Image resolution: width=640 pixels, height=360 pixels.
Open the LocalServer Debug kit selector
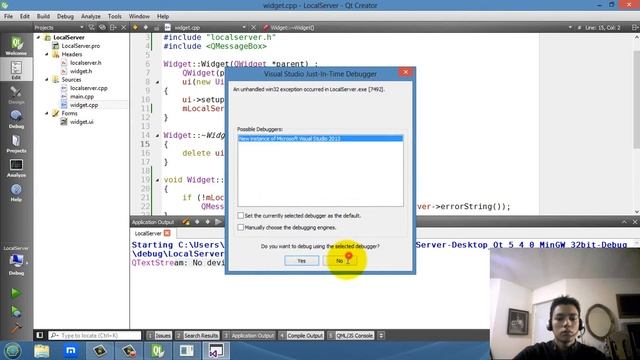coord(16,261)
